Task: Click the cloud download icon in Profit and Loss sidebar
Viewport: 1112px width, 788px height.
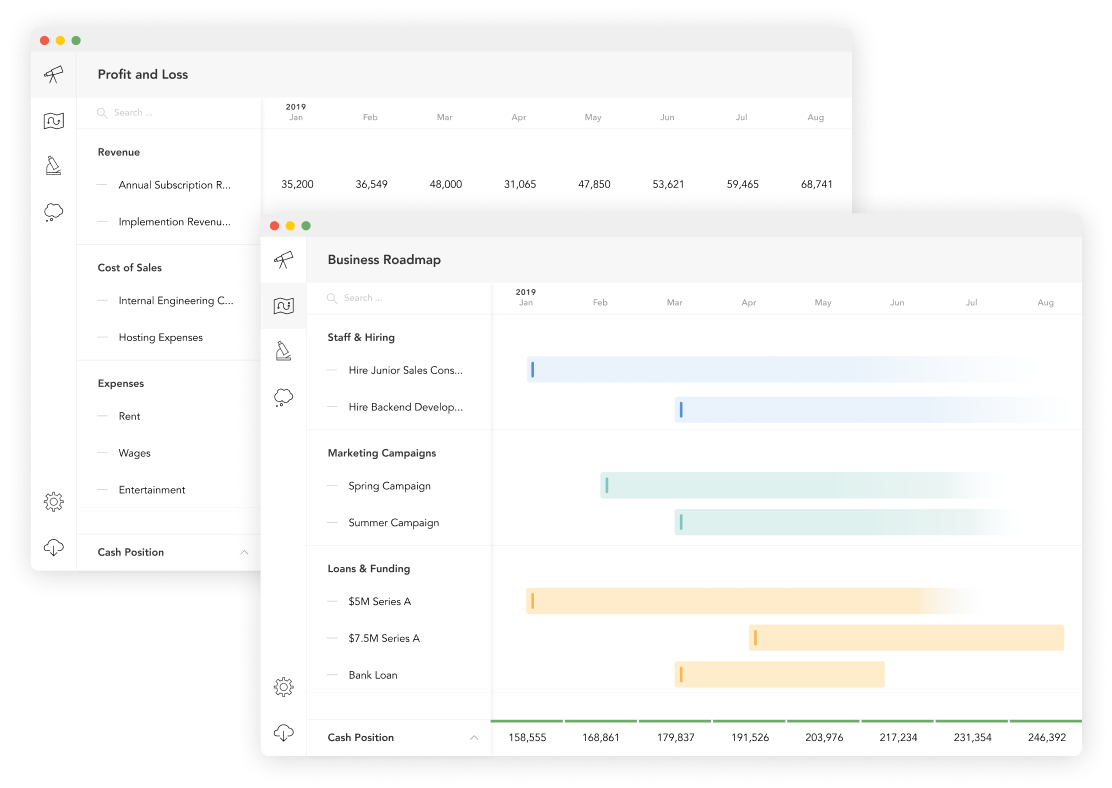Action: coord(54,547)
